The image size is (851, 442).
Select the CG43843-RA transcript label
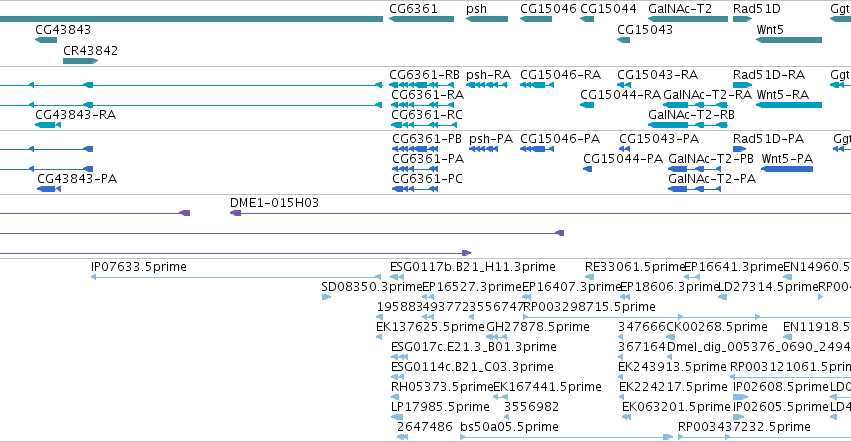tap(75, 115)
